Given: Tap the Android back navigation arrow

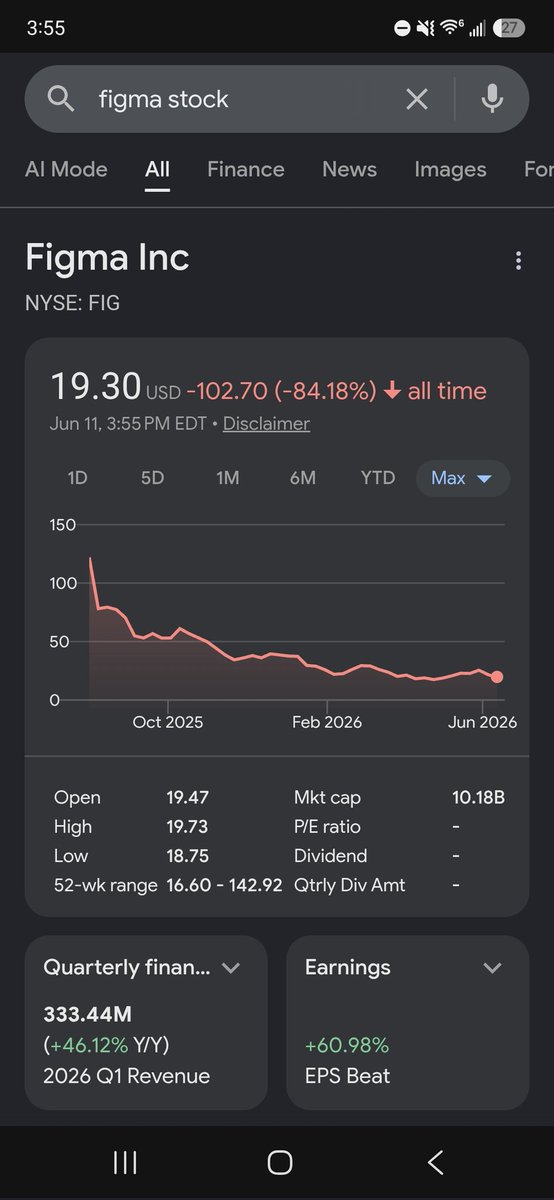Looking at the screenshot, I should (x=435, y=1162).
